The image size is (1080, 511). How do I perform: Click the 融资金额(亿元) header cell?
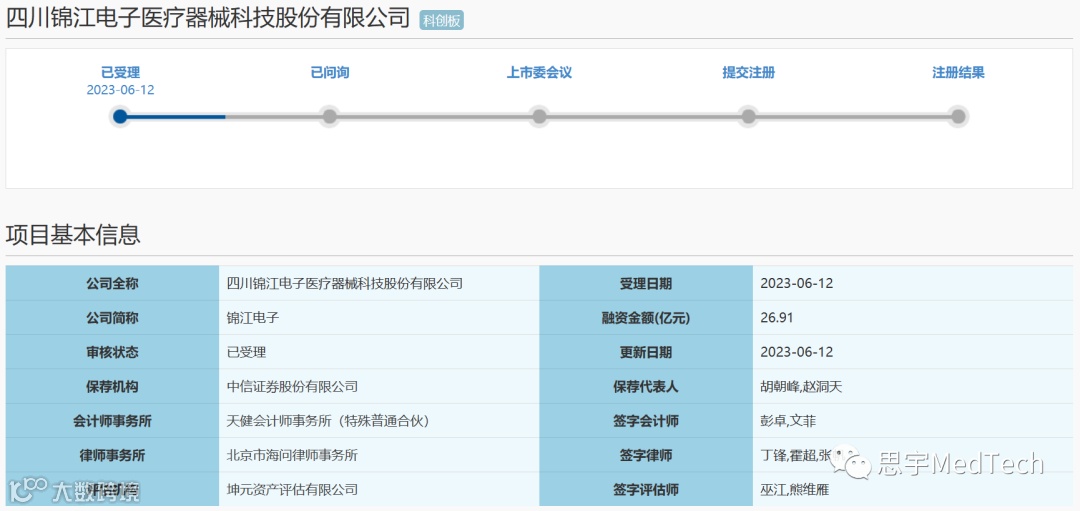tap(646, 317)
